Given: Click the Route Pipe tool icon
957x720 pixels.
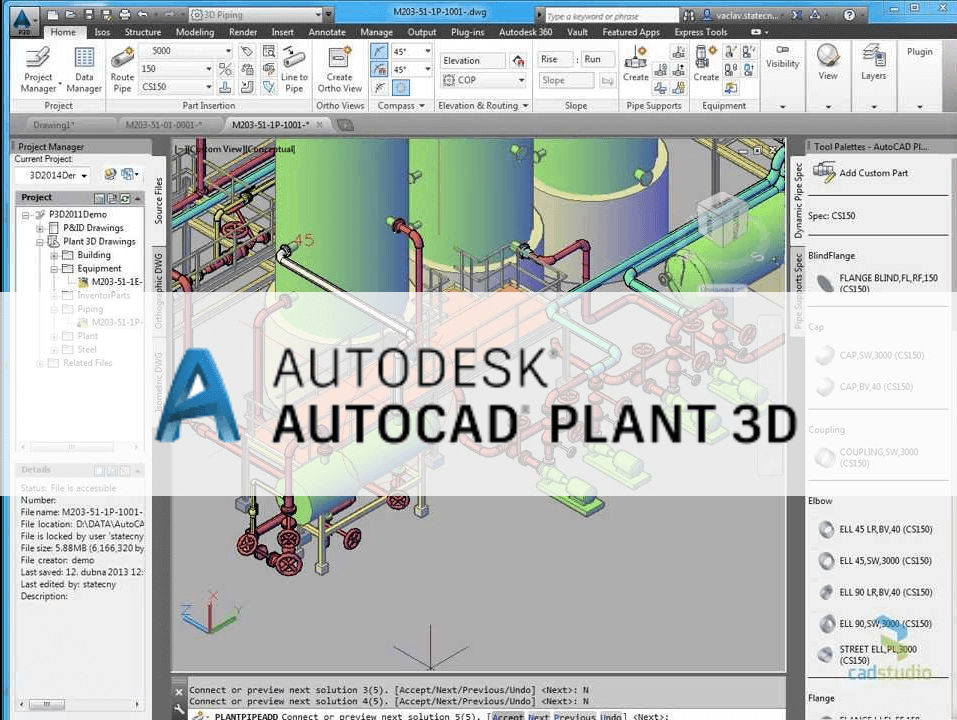Looking at the screenshot, I should tap(122, 58).
